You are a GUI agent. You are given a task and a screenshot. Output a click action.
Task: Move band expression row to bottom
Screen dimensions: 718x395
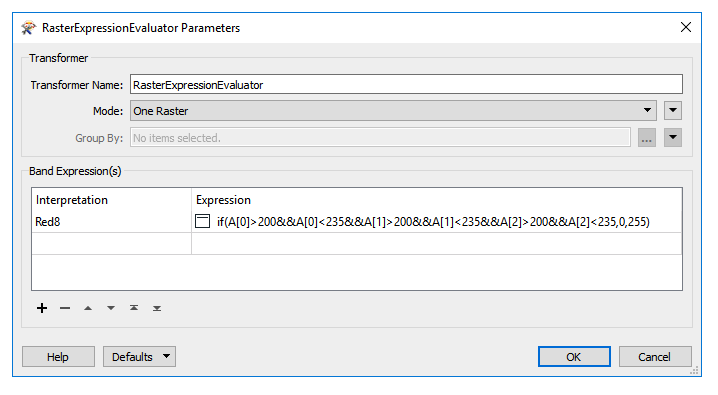(157, 308)
